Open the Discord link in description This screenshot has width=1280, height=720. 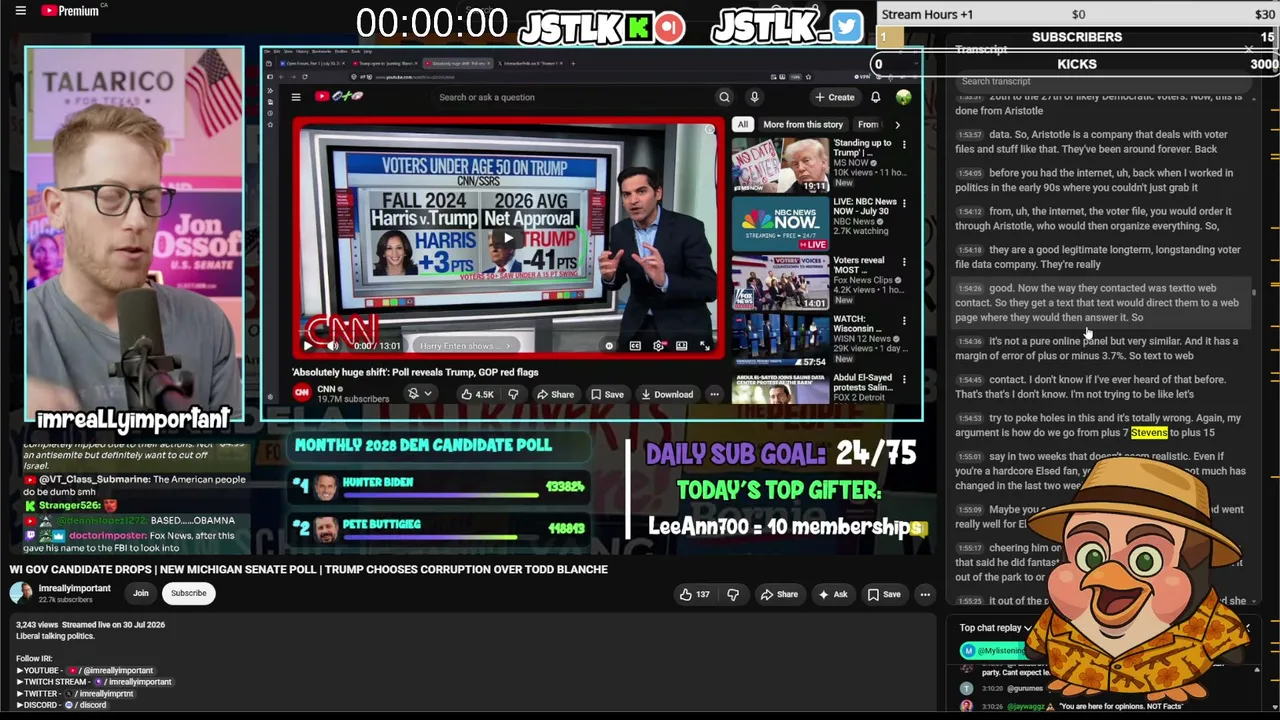coord(85,705)
